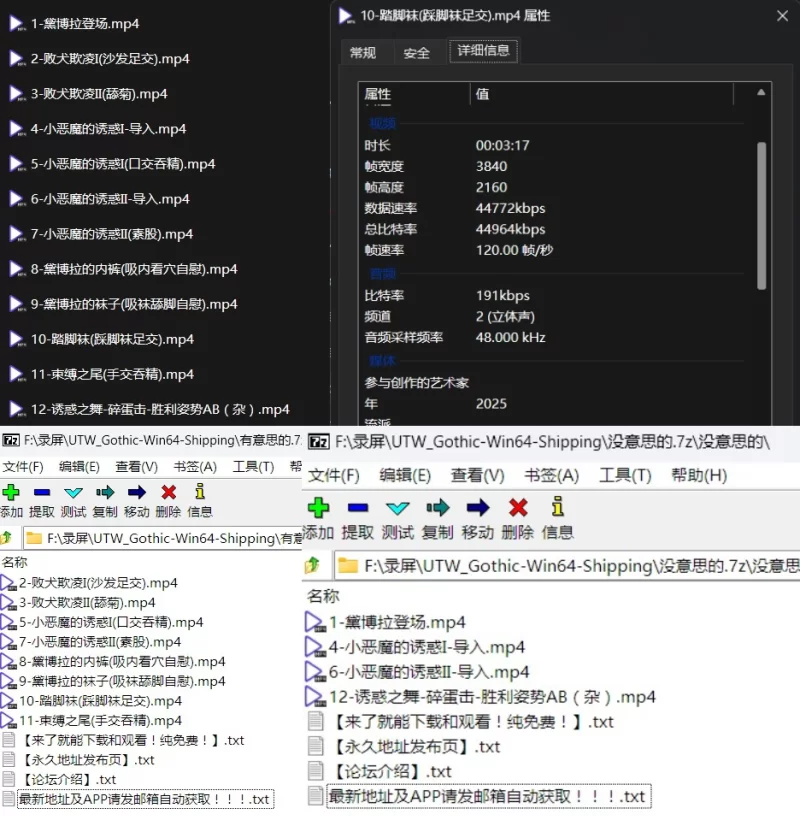Image resolution: width=800 pixels, height=826 pixels.
Task: Select the Test (测试) icon in right 7-Zip window
Action: point(397,508)
